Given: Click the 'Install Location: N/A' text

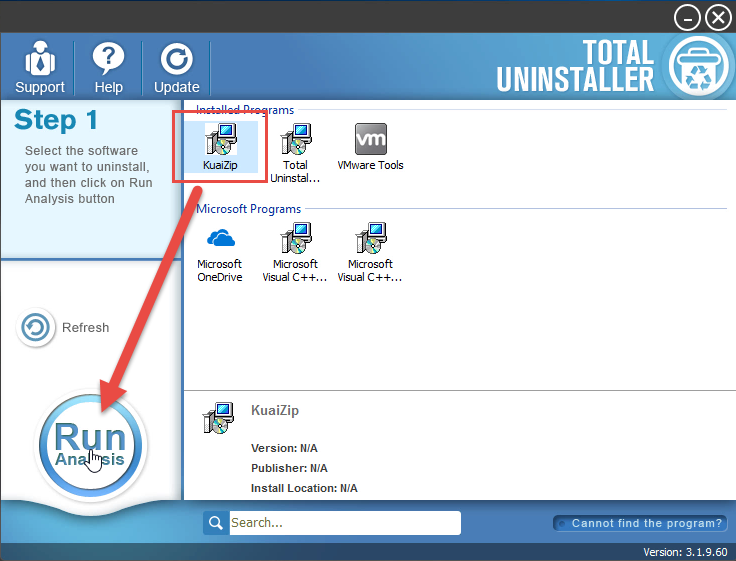Looking at the screenshot, I should [304, 488].
